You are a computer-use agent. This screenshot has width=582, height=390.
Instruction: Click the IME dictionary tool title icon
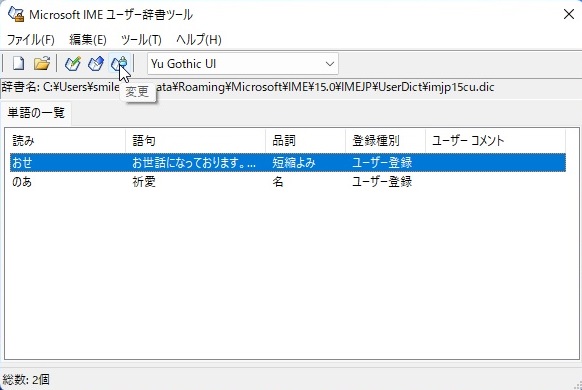(16, 14)
